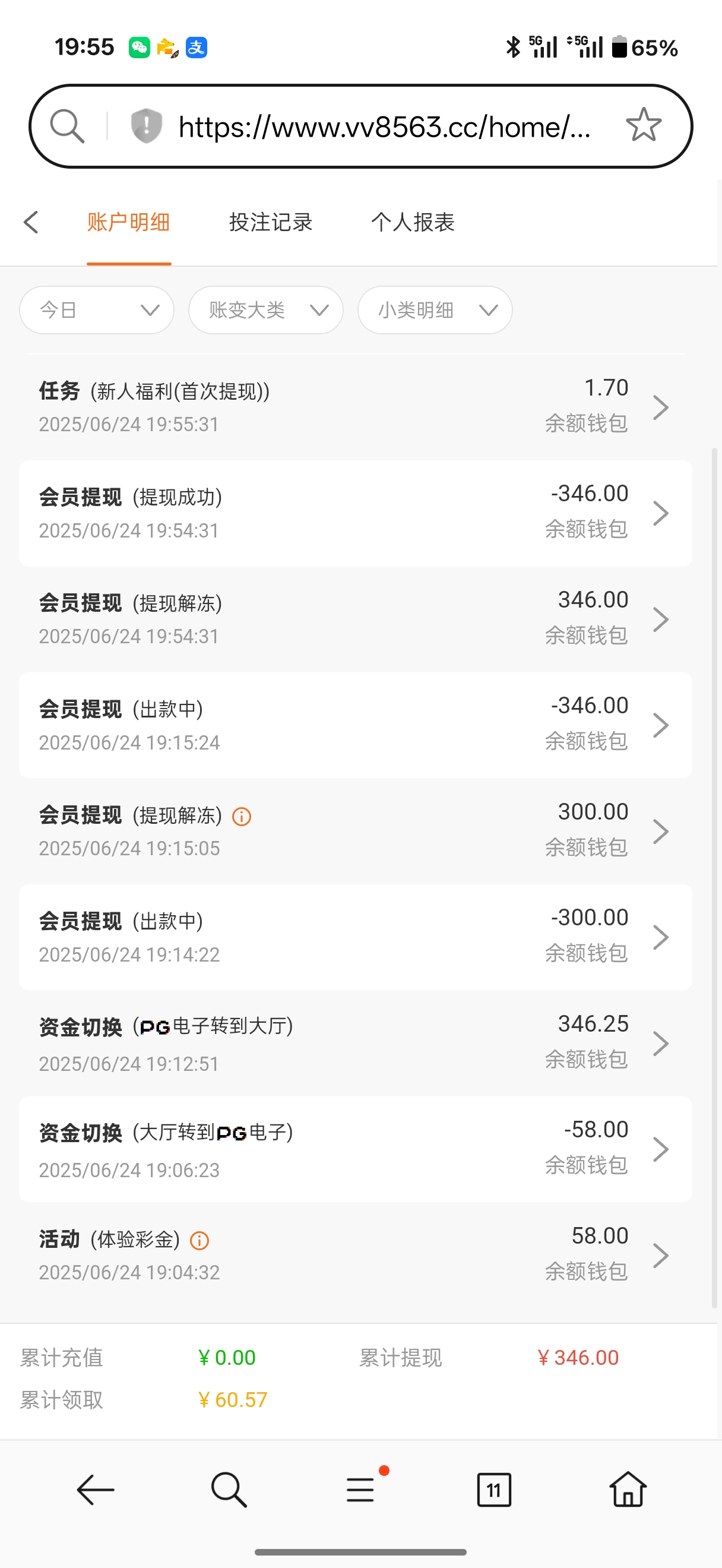The image size is (722, 1568).
Task: Open the 账变大类 category dropdown
Action: pos(266,310)
